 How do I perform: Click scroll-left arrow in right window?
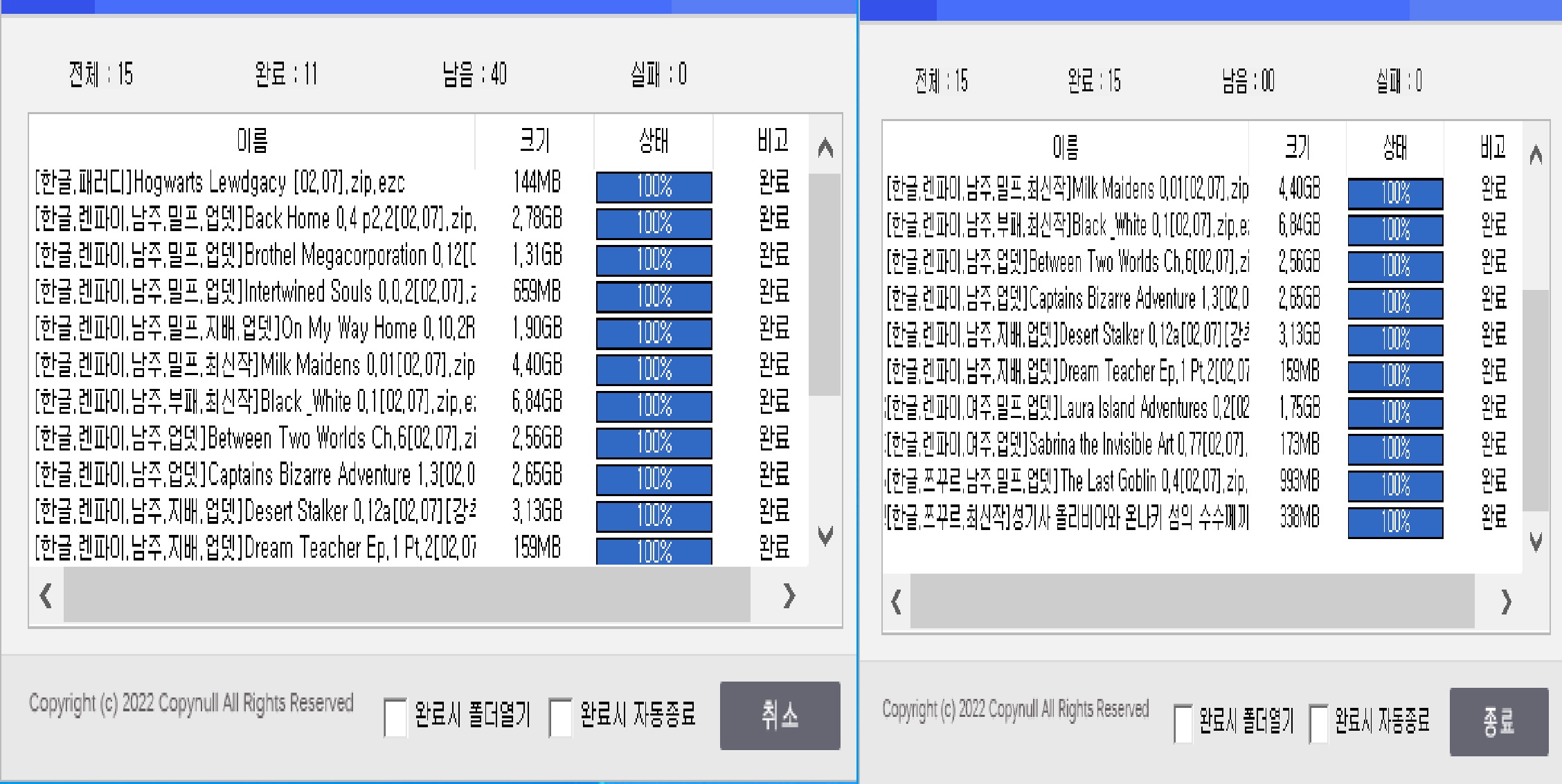click(x=896, y=601)
